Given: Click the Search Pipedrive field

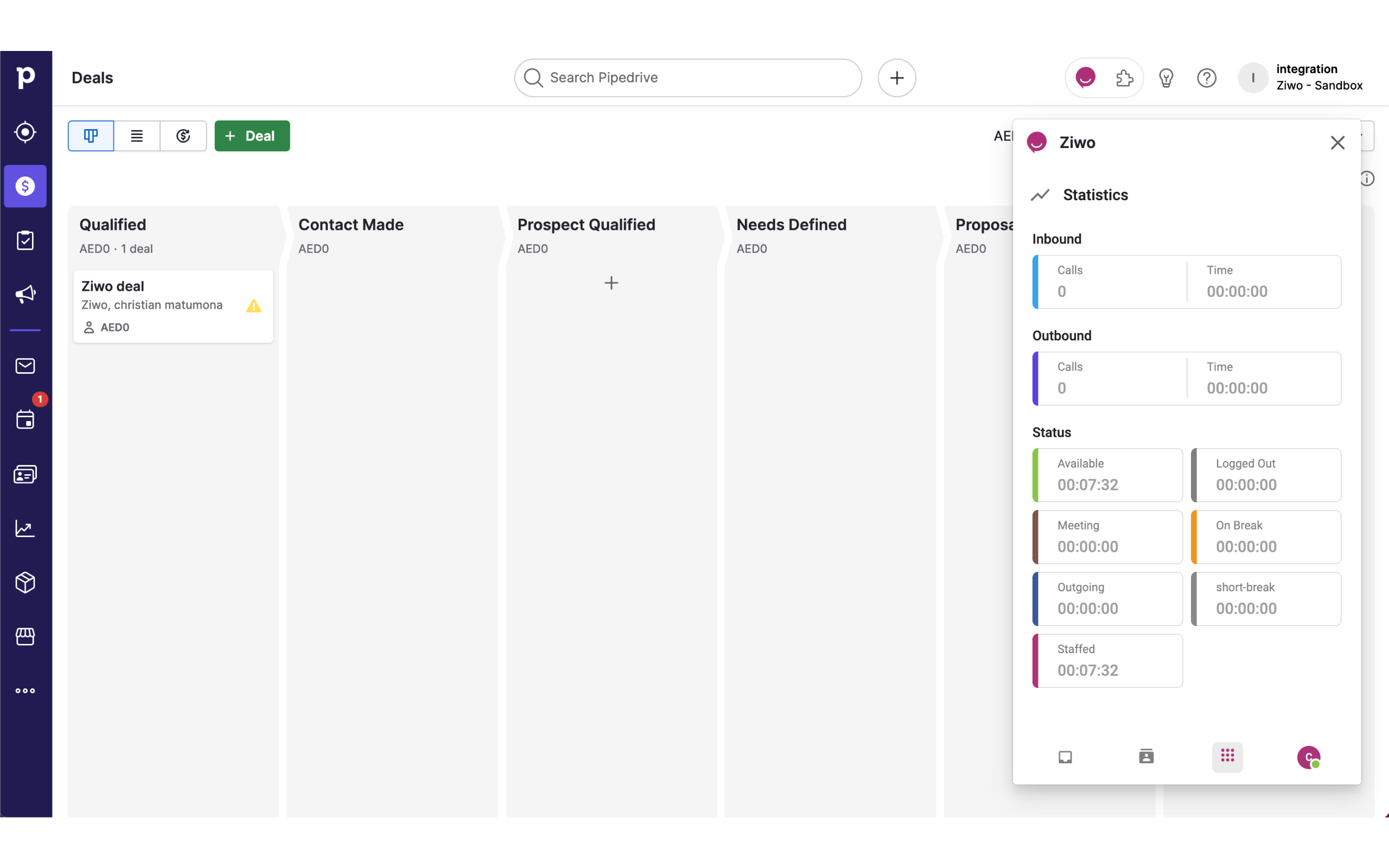Looking at the screenshot, I should tap(689, 78).
